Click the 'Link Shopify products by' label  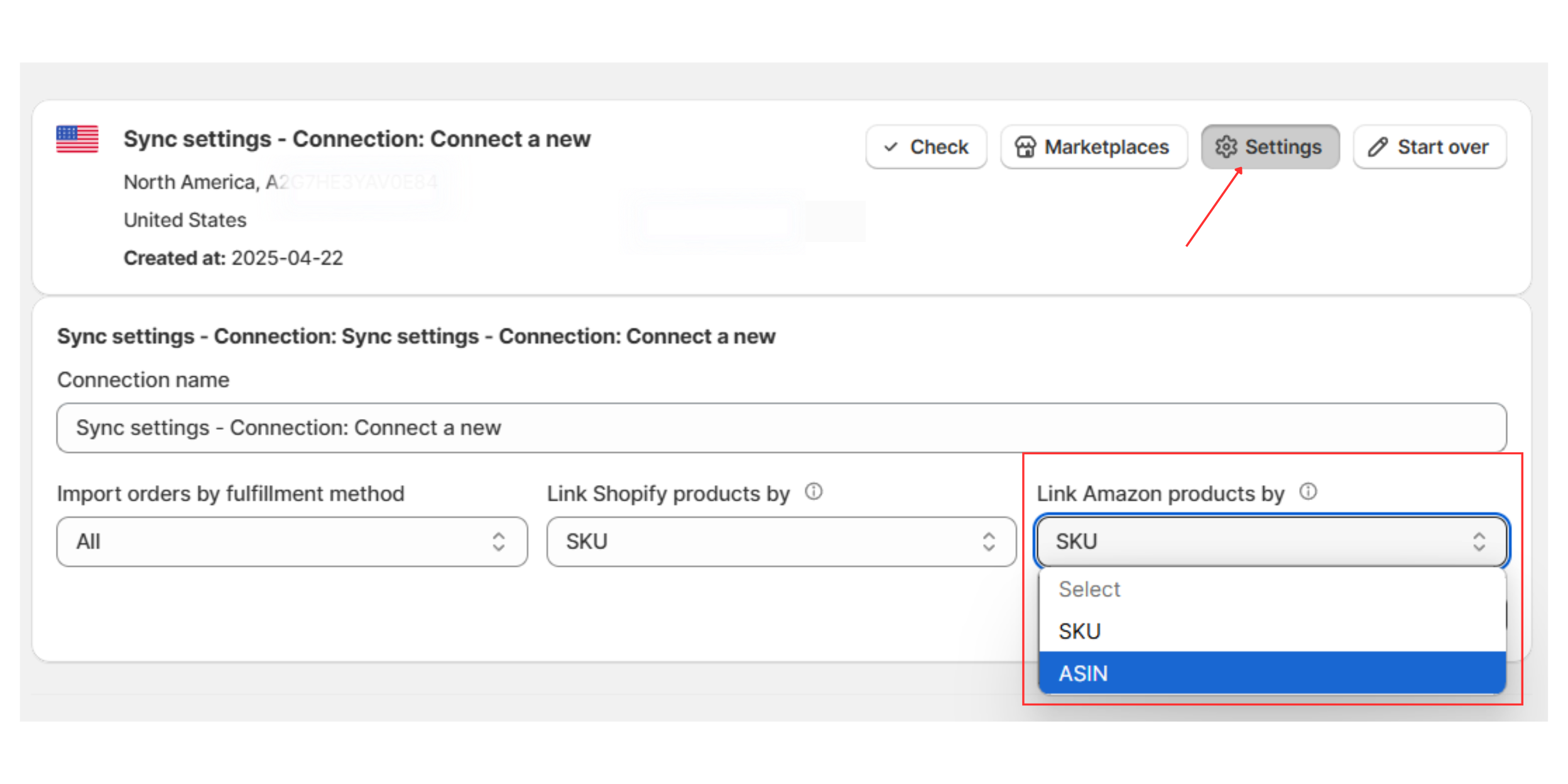point(668,494)
